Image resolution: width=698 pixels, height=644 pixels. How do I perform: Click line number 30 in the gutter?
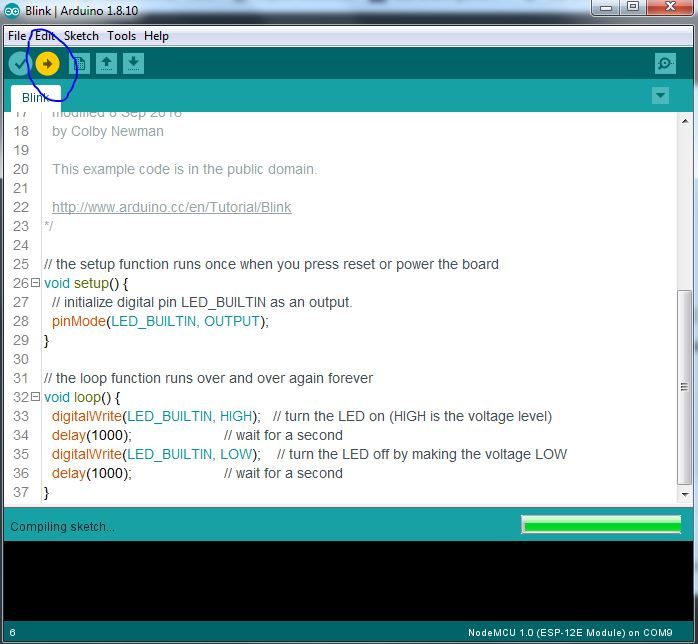click(20, 359)
